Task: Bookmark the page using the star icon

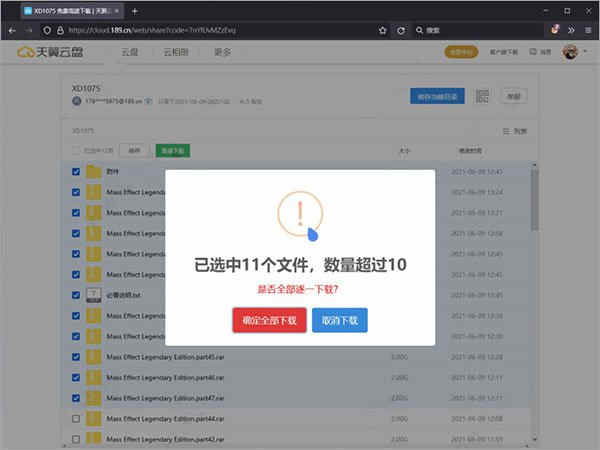Action: click(380, 30)
